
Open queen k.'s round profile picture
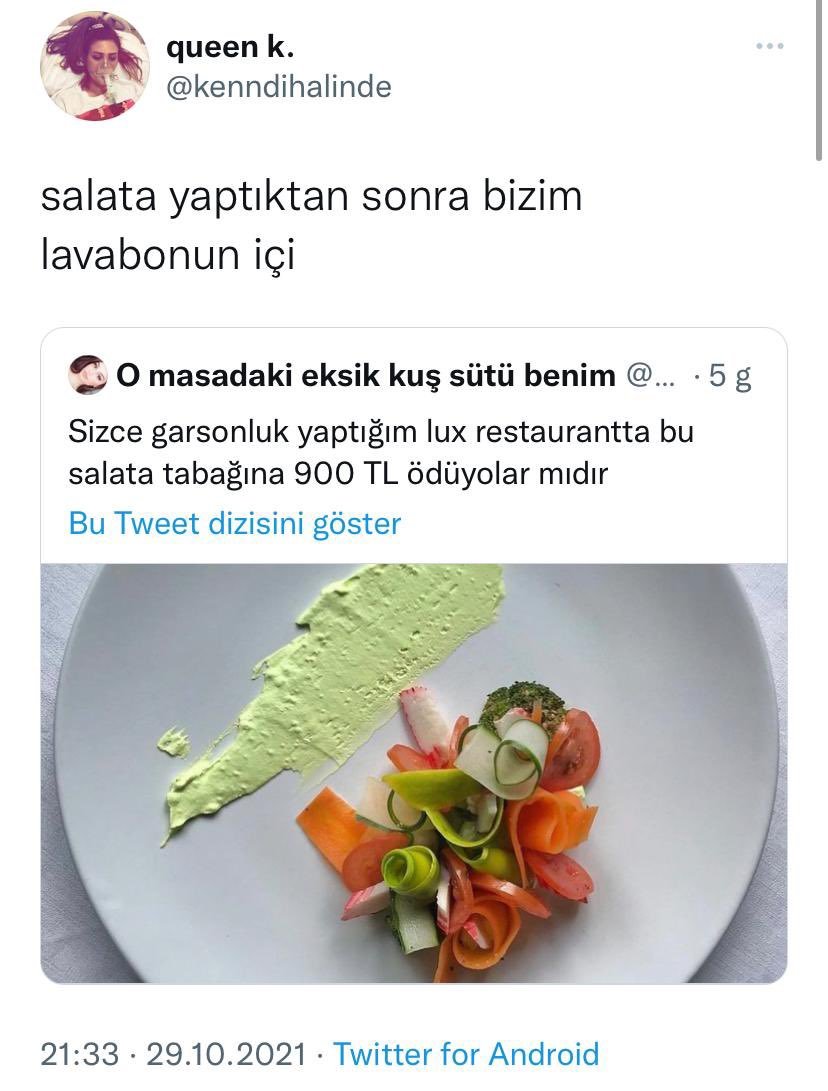click(94, 67)
